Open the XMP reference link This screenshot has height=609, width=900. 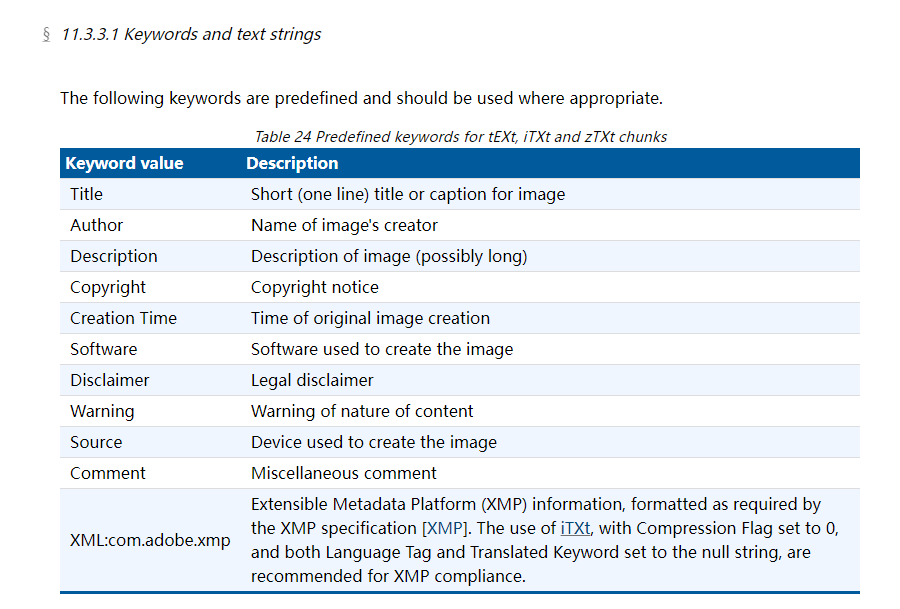click(x=445, y=528)
